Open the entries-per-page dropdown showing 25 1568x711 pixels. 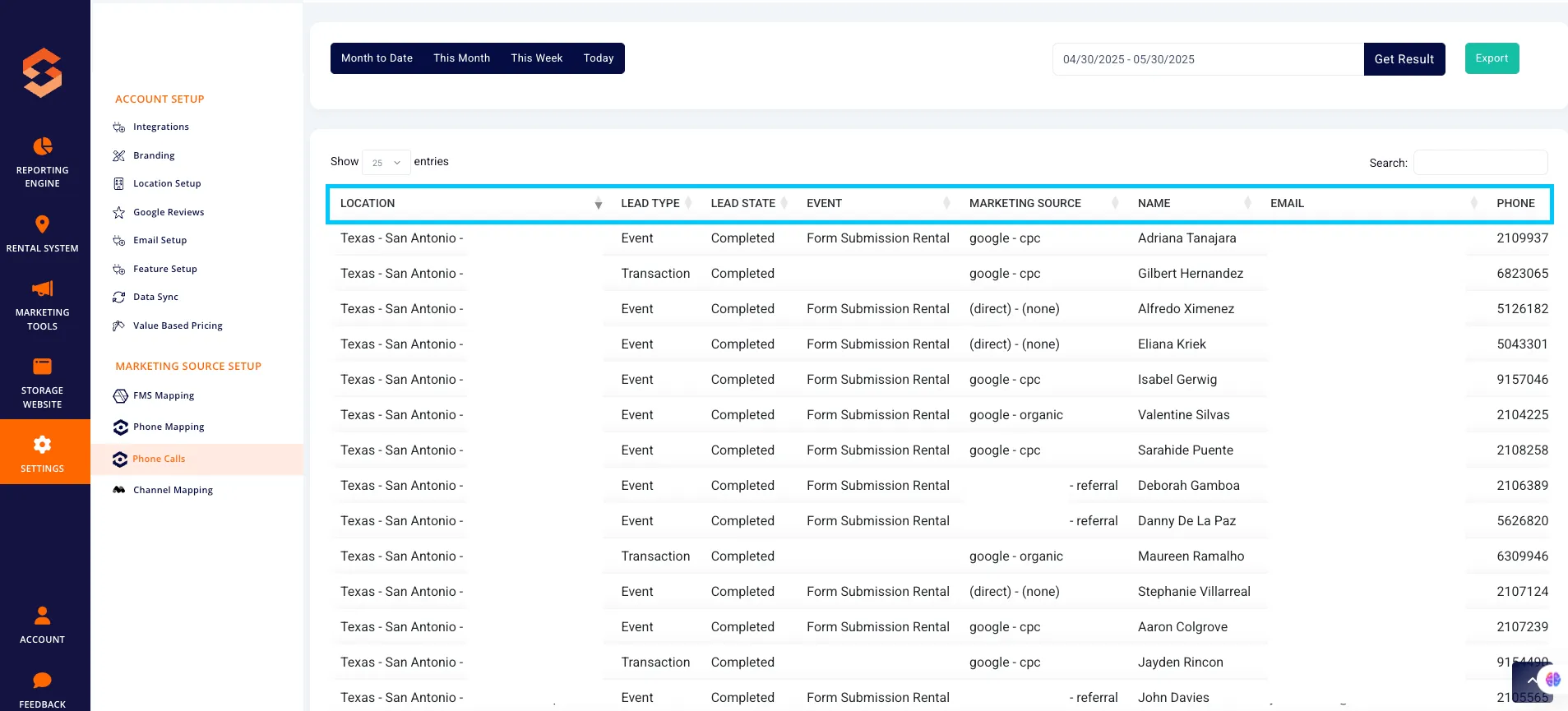coord(386,162)
